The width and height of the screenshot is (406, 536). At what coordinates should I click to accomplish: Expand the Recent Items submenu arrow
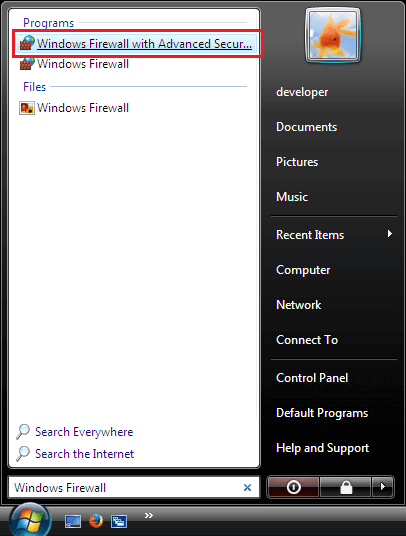[x=390, y=234]
